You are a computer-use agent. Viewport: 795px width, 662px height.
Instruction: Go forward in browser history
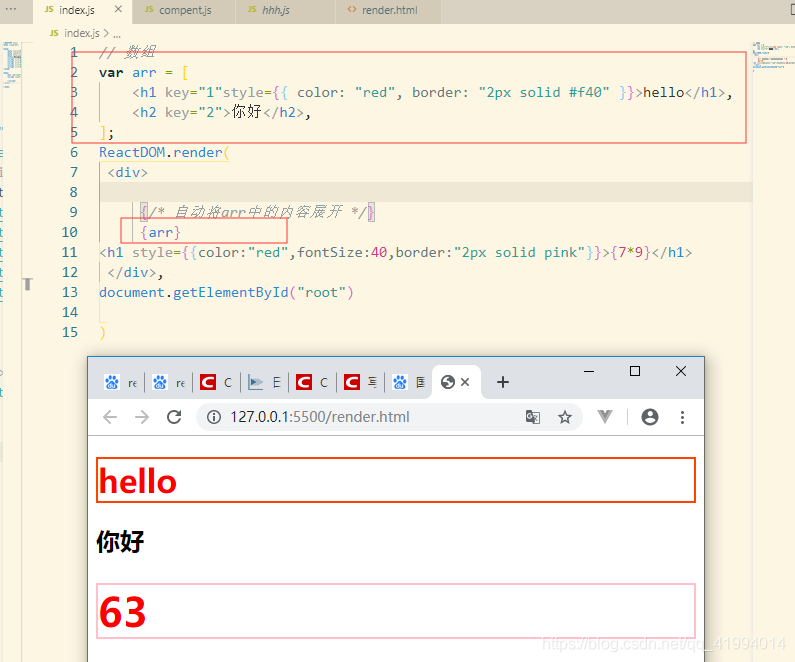(x=142, y=417)
